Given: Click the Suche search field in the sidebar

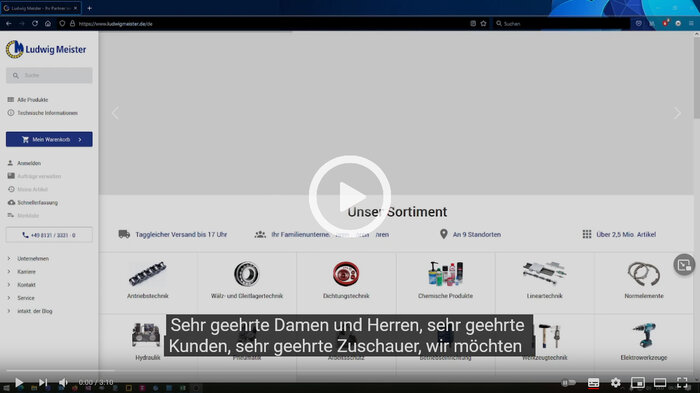Looking at the screenshot, I should click(x=49, y=75).
